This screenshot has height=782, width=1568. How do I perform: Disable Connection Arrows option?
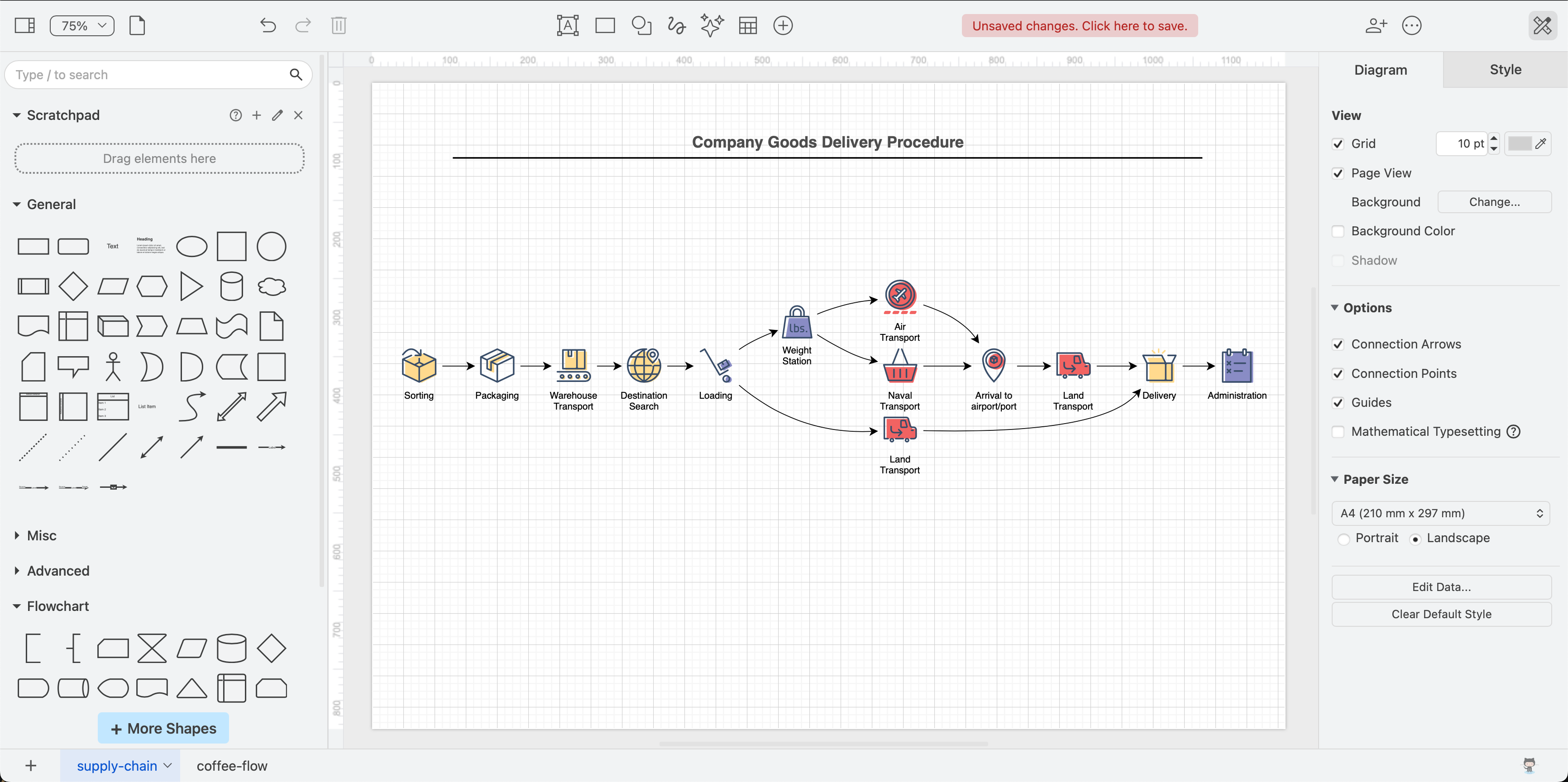(1338, 344)
